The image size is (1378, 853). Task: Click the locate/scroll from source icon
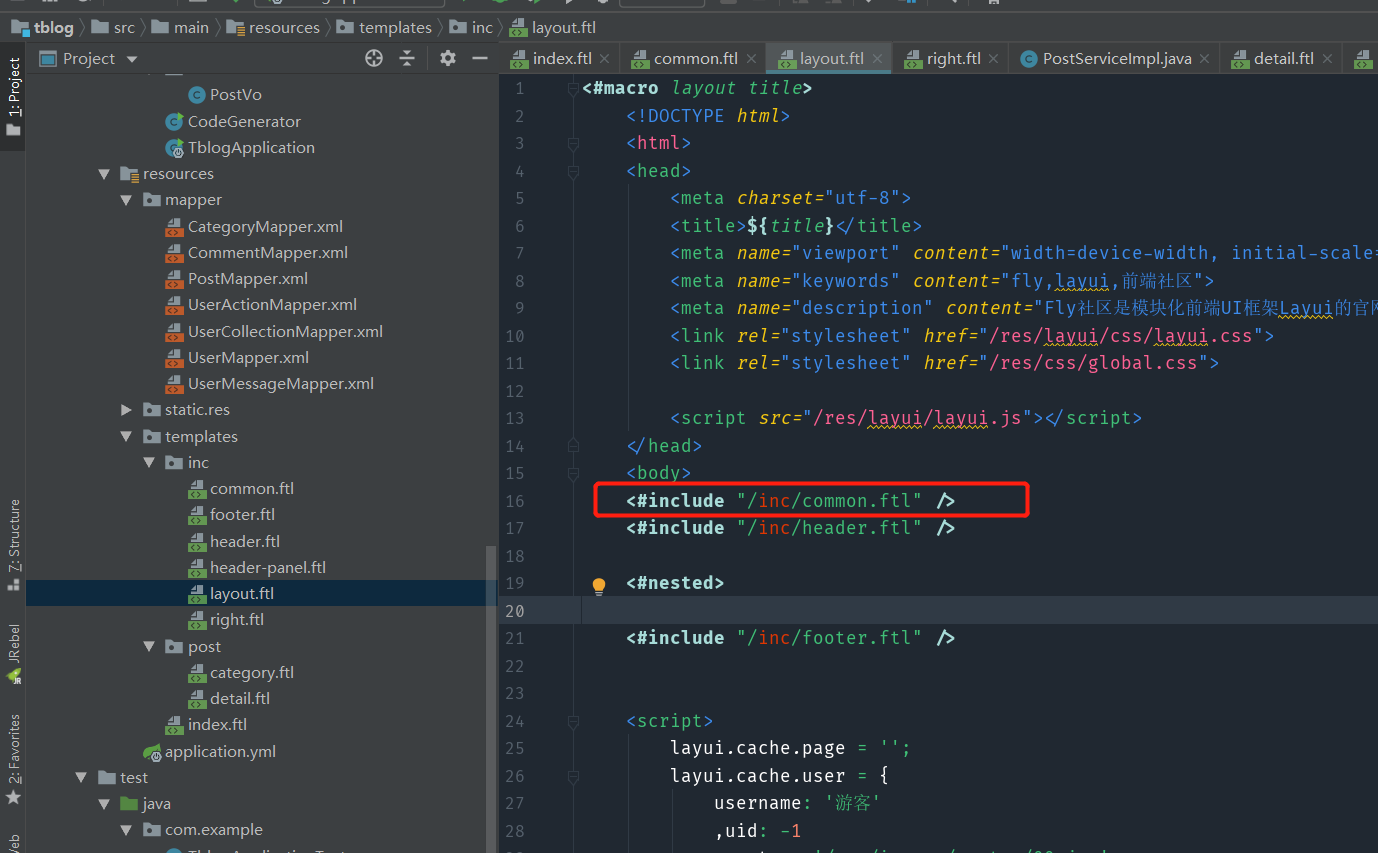coord(374,58)
